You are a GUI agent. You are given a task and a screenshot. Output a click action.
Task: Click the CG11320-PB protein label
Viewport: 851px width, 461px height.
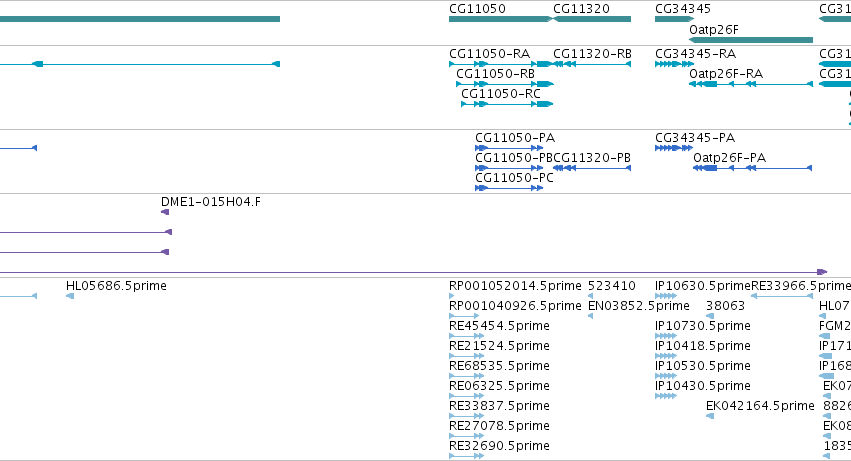coord(592,158)
